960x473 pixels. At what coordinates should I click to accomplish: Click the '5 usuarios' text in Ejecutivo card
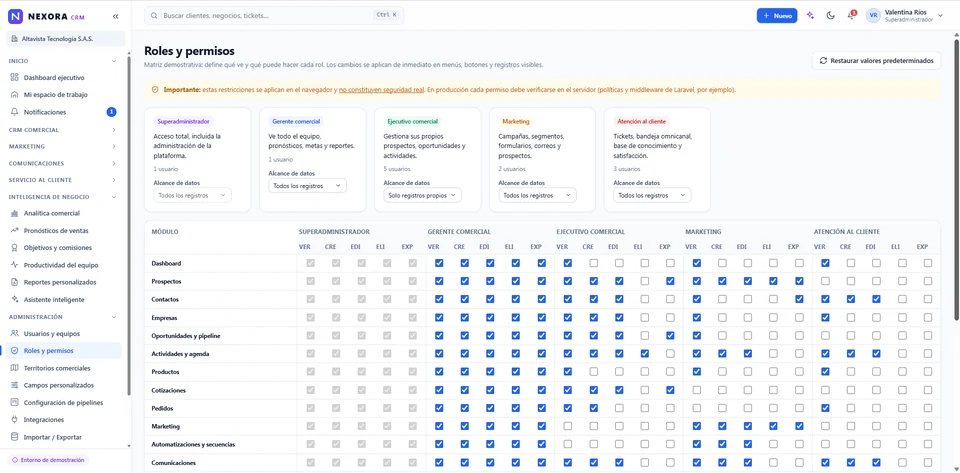(397, 169)
